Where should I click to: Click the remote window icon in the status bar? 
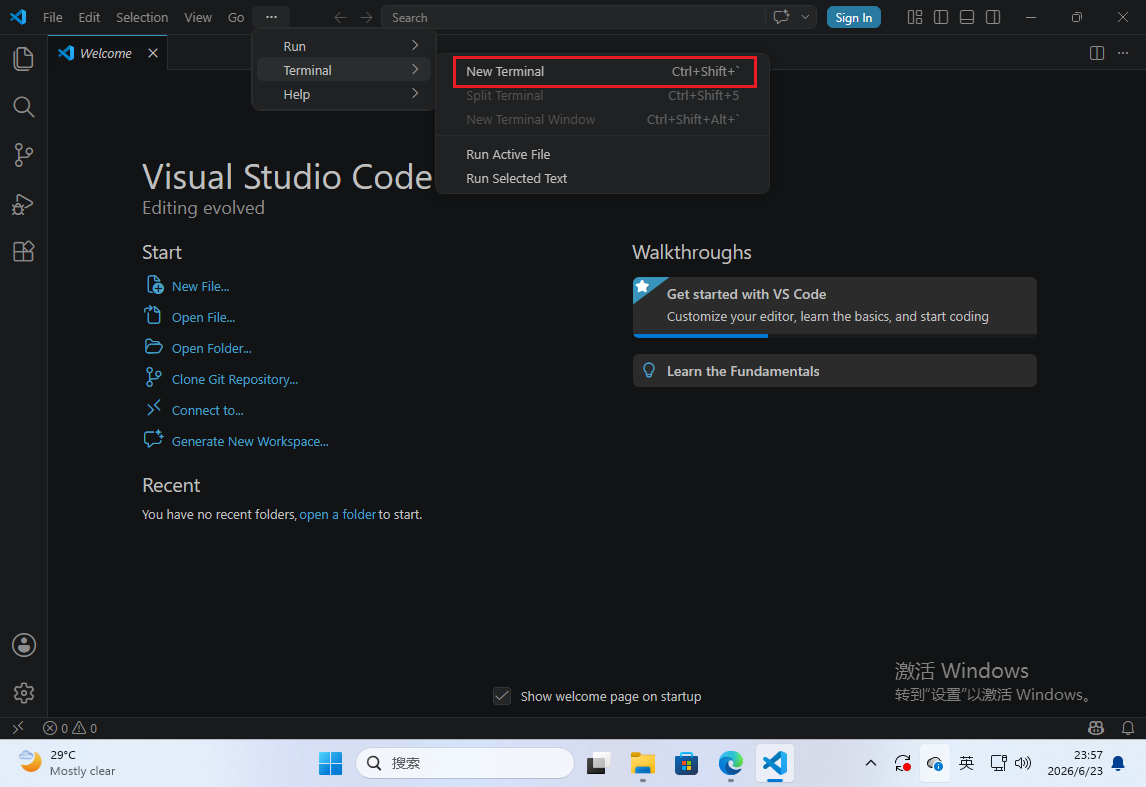(18, 728)
